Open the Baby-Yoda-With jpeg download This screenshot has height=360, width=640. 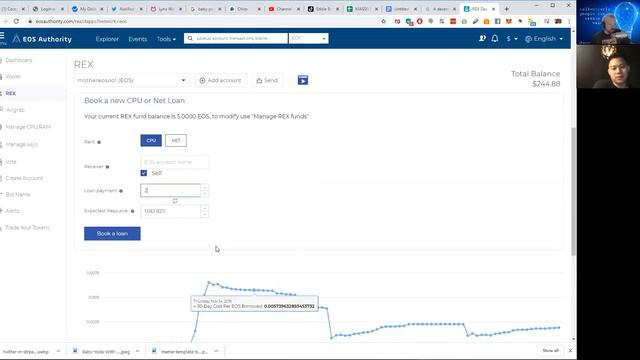point(102,351)
